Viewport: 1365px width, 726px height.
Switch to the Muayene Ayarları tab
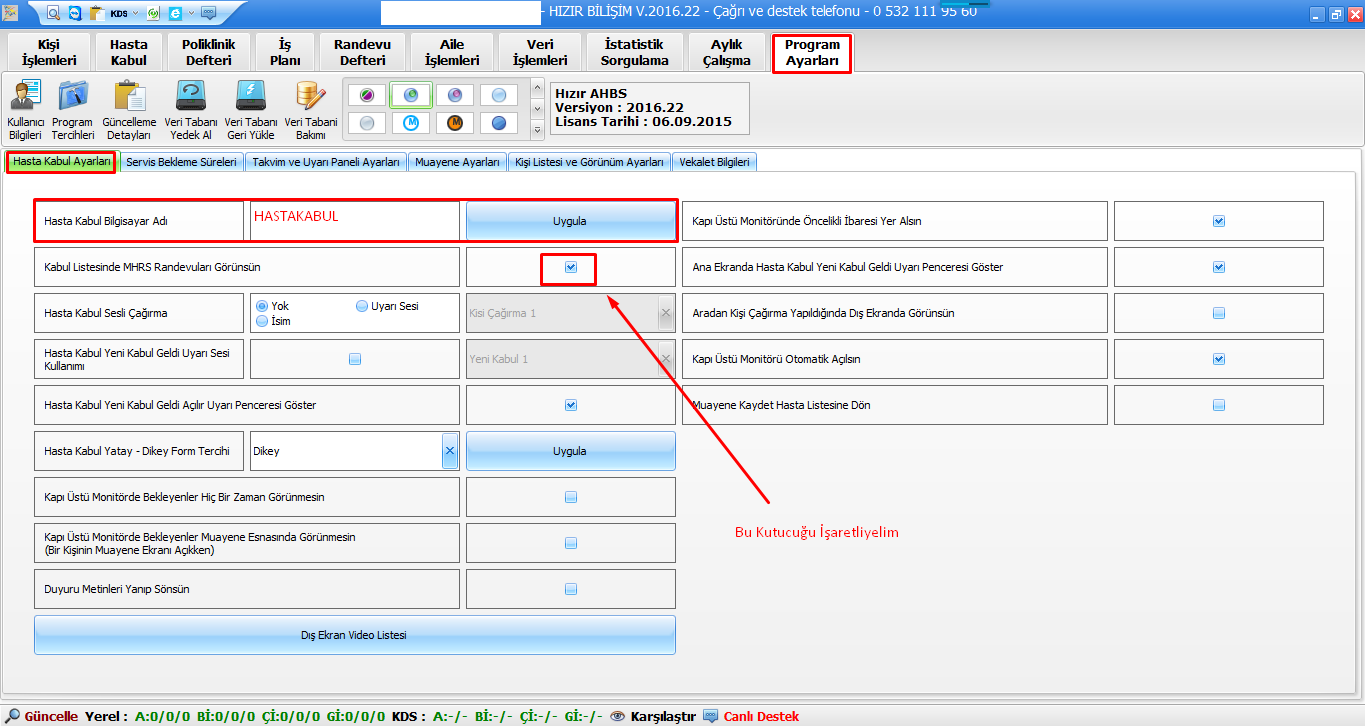[457, 162]
